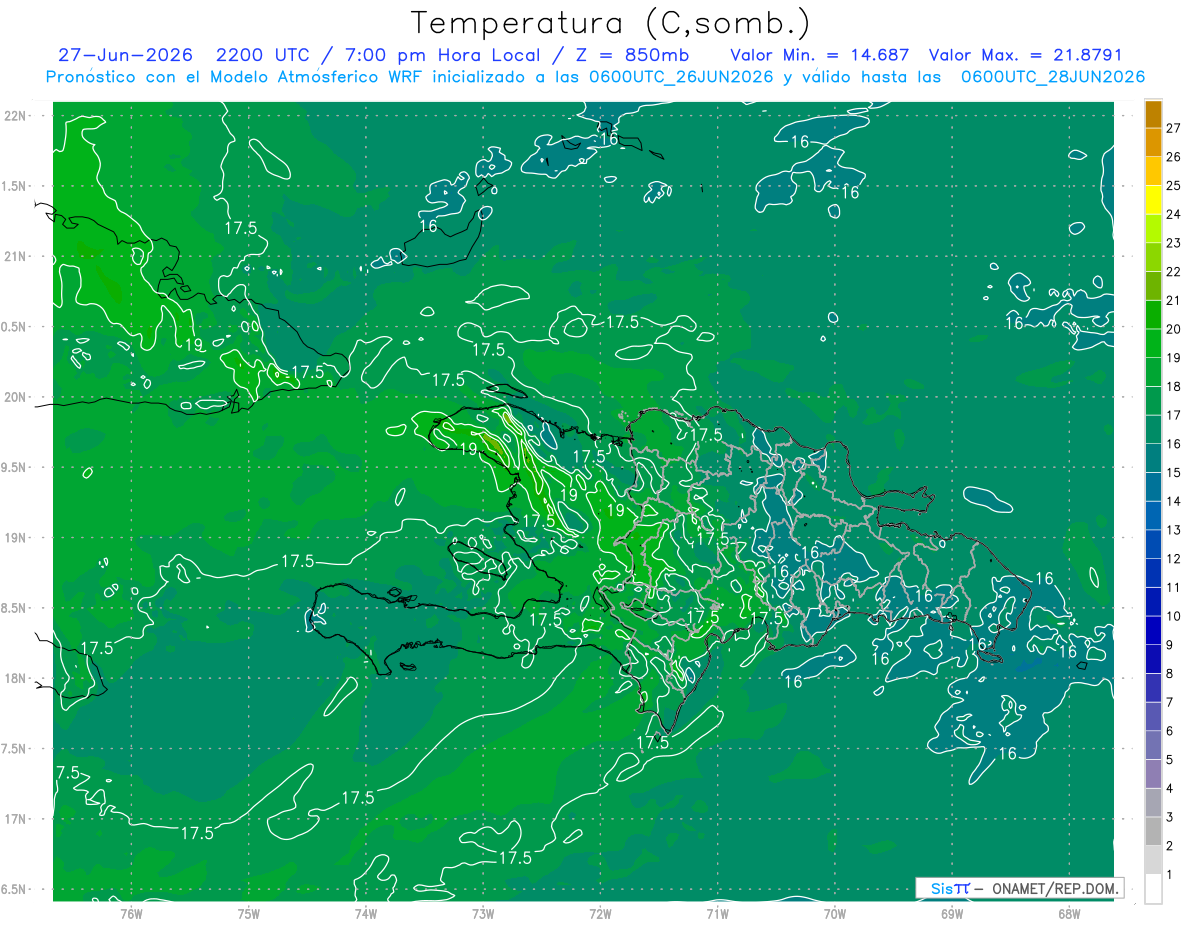
Task: Click the '74W' longitude axis label
Action: tap(366, 913)
